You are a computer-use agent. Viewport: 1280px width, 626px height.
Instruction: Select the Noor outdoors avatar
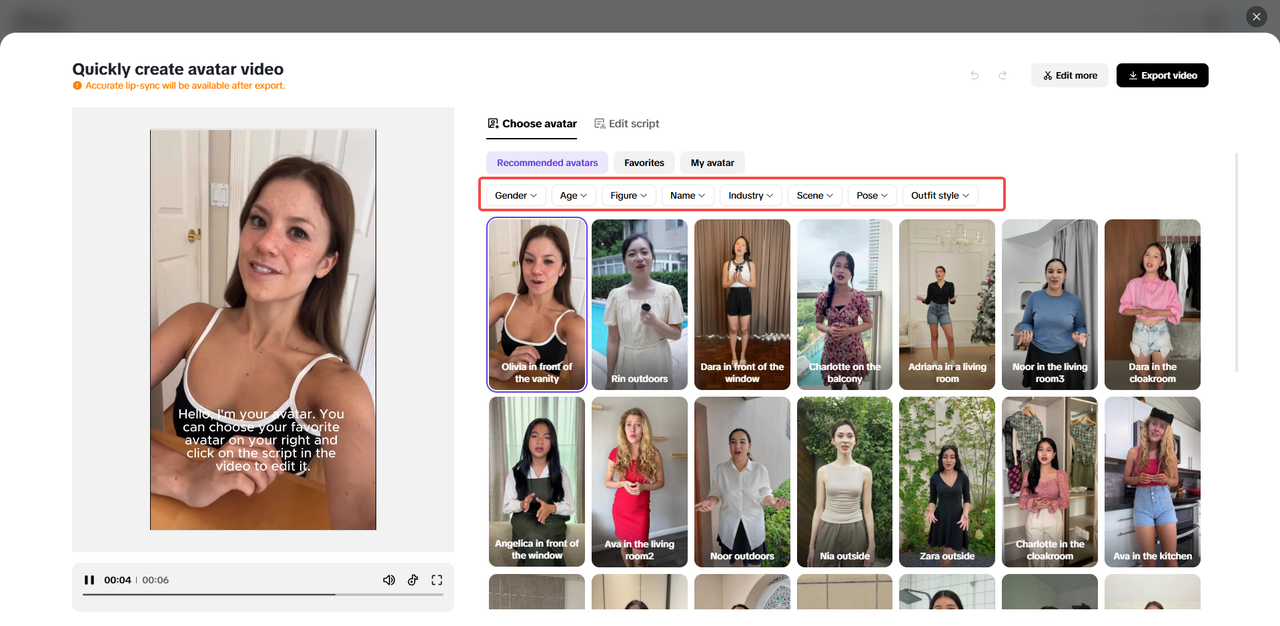[x=742, y=482]
